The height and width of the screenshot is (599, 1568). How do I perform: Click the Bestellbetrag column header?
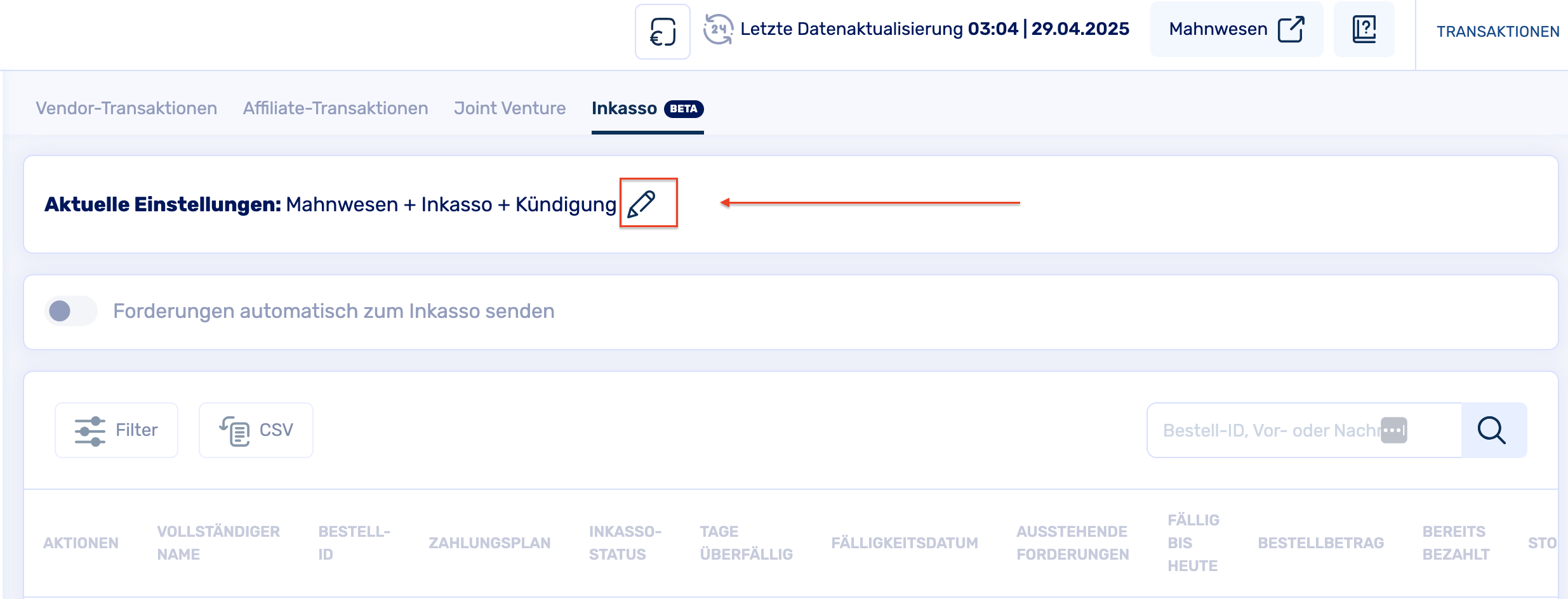[x=1320, y=543]
